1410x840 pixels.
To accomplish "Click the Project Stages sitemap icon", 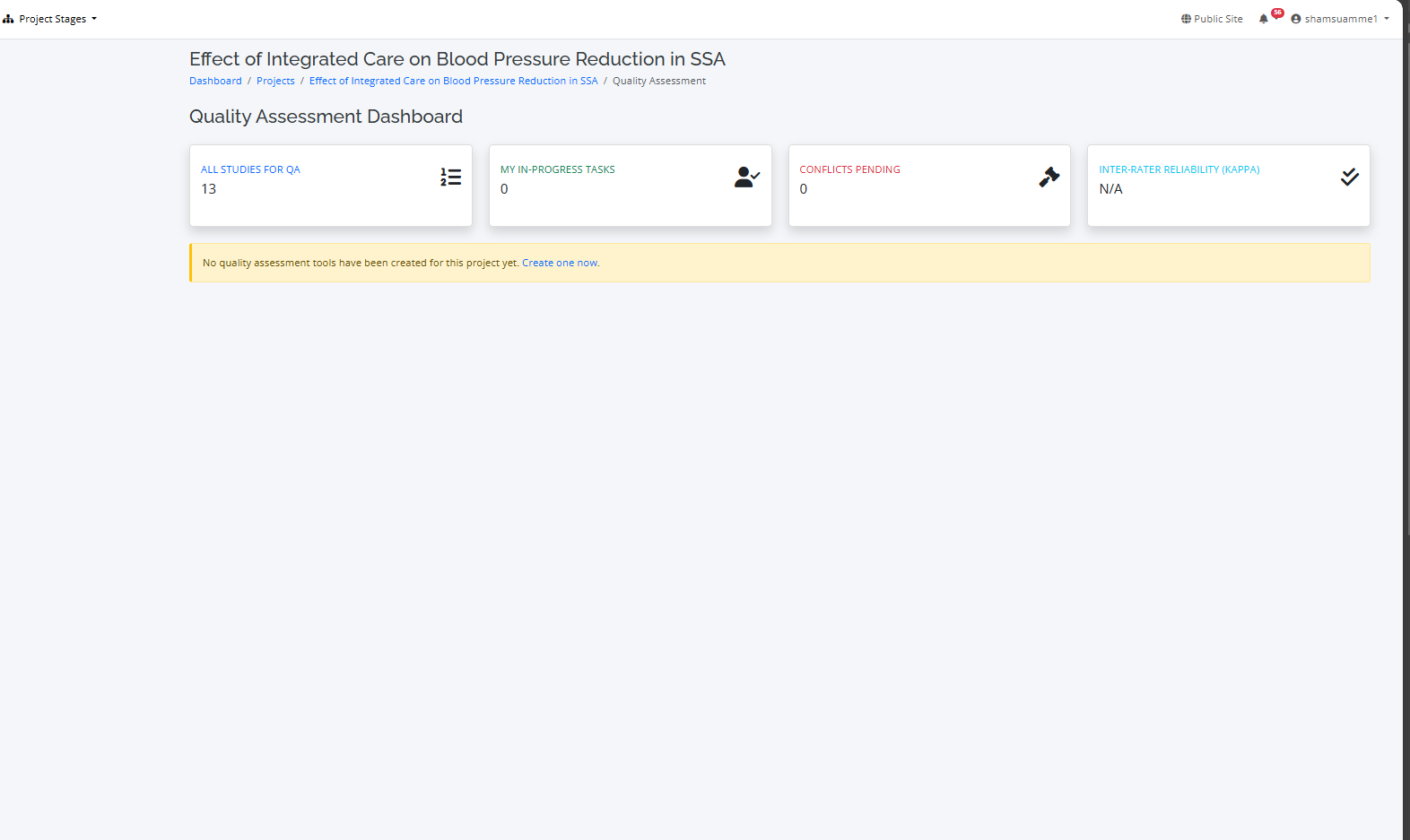I will point(8,19).
